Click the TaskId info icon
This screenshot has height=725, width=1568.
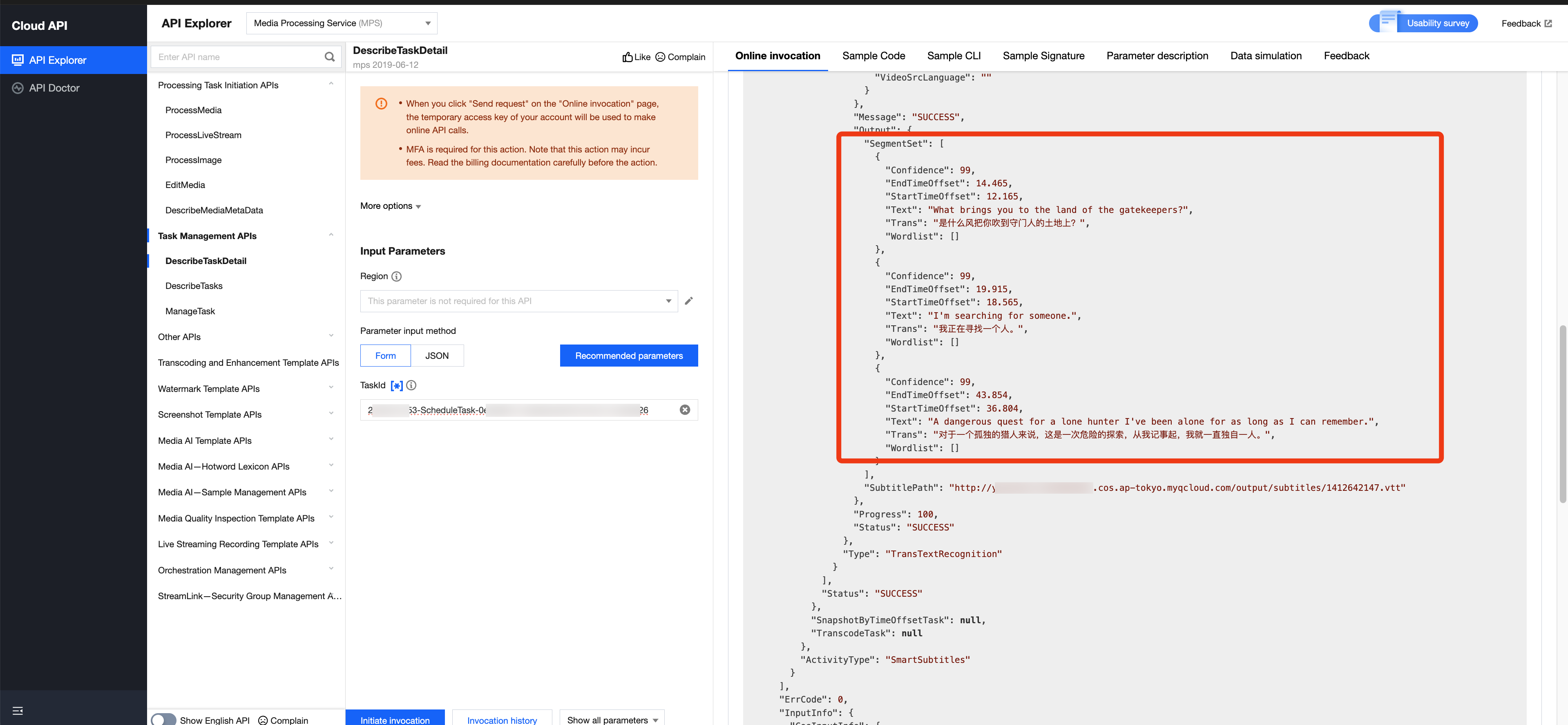tap(411, 385)
